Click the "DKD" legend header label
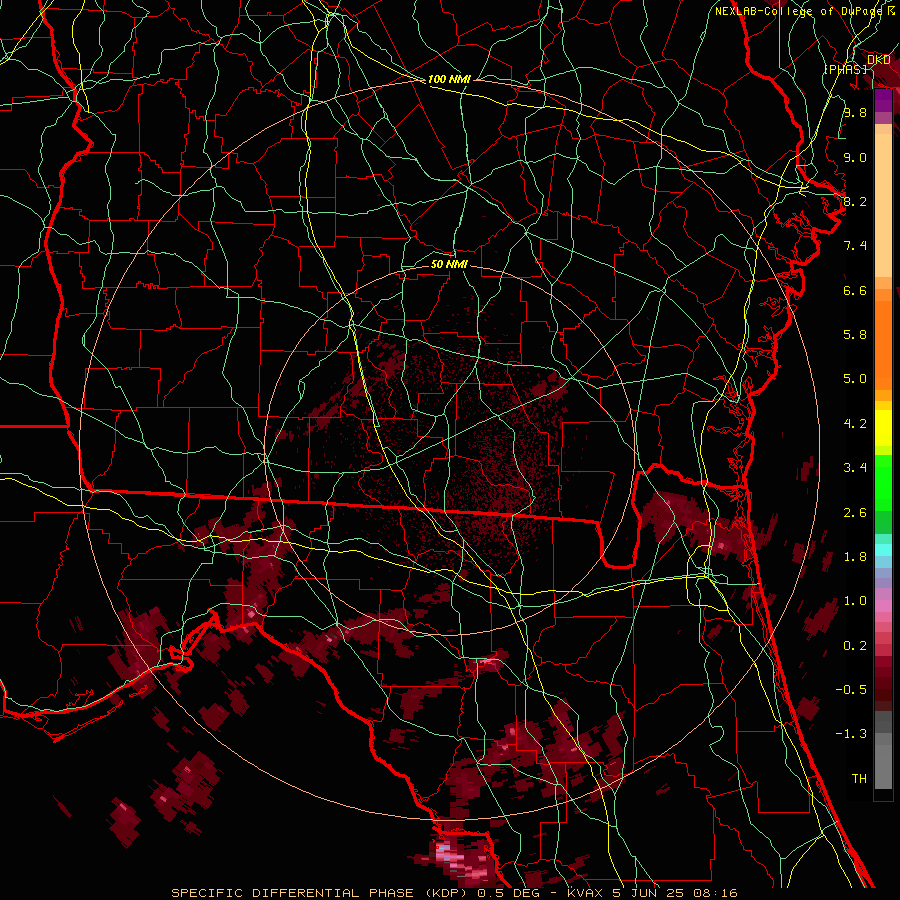This screenshot has width=900, height=900. tap(879, 60)
